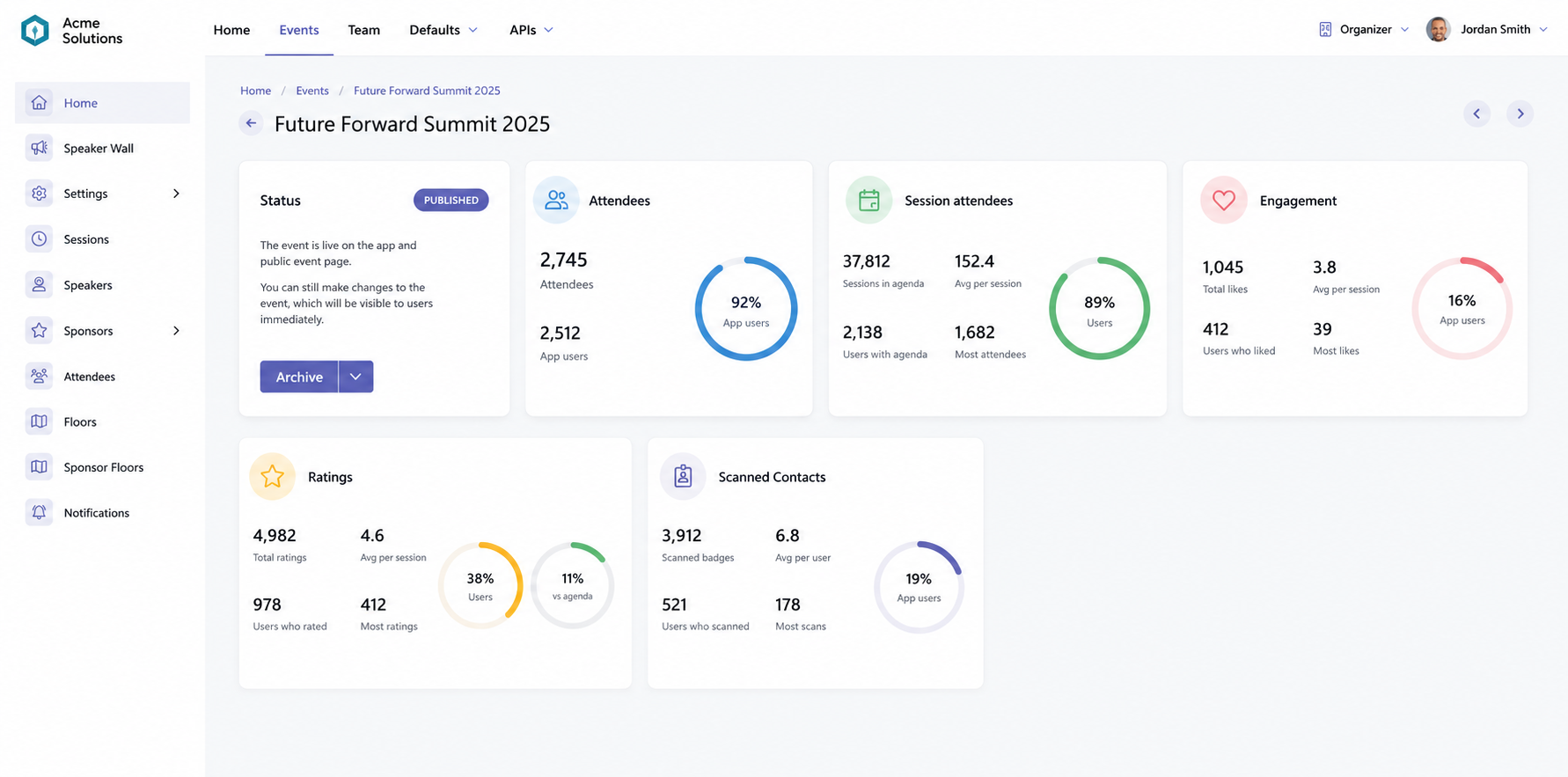Screen dimensions: 1568x777
Task: Click the Engagement heart icon
Action: coord(1223,200)
